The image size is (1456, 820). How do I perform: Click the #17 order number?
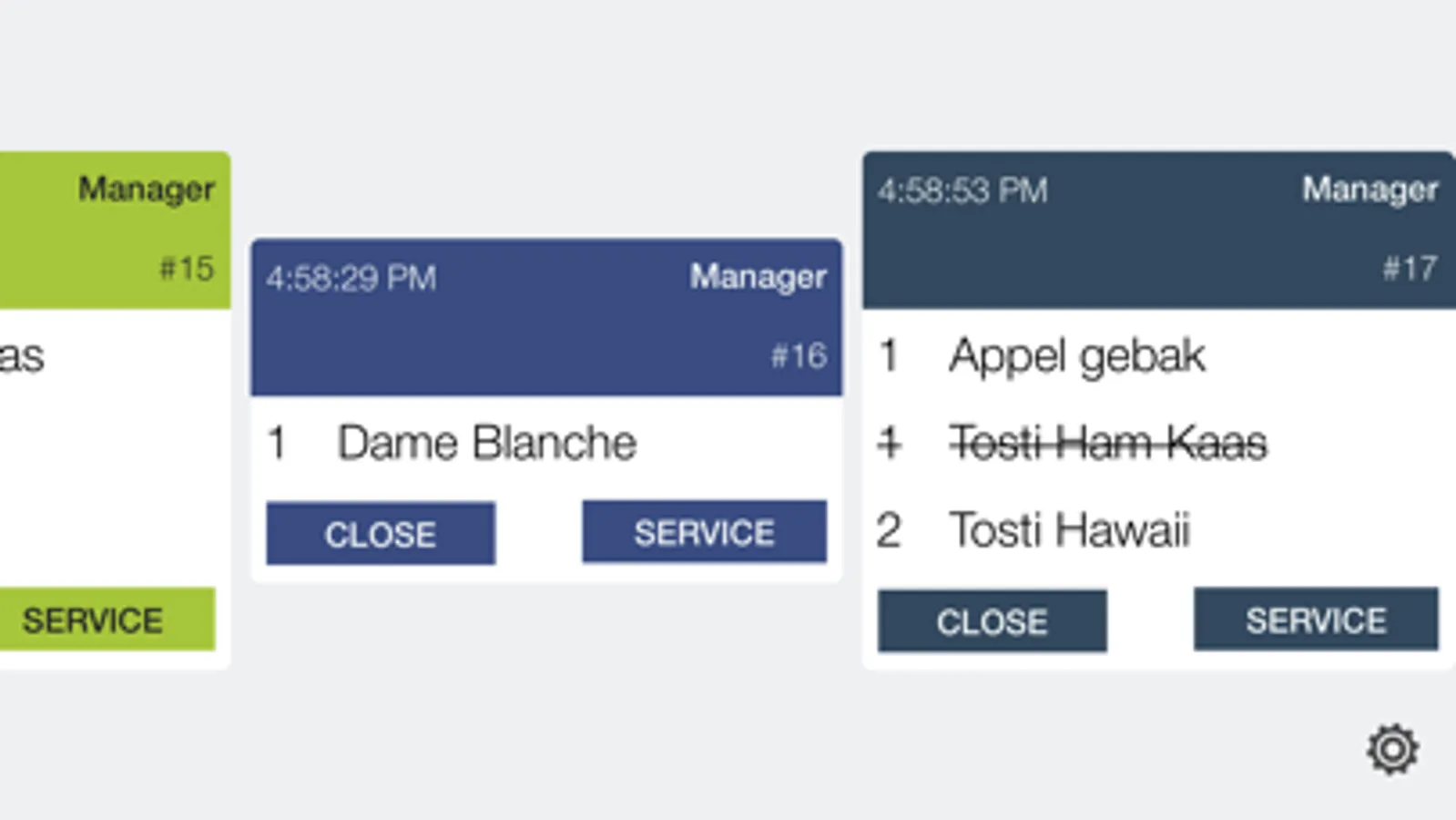pos(1410,268)
